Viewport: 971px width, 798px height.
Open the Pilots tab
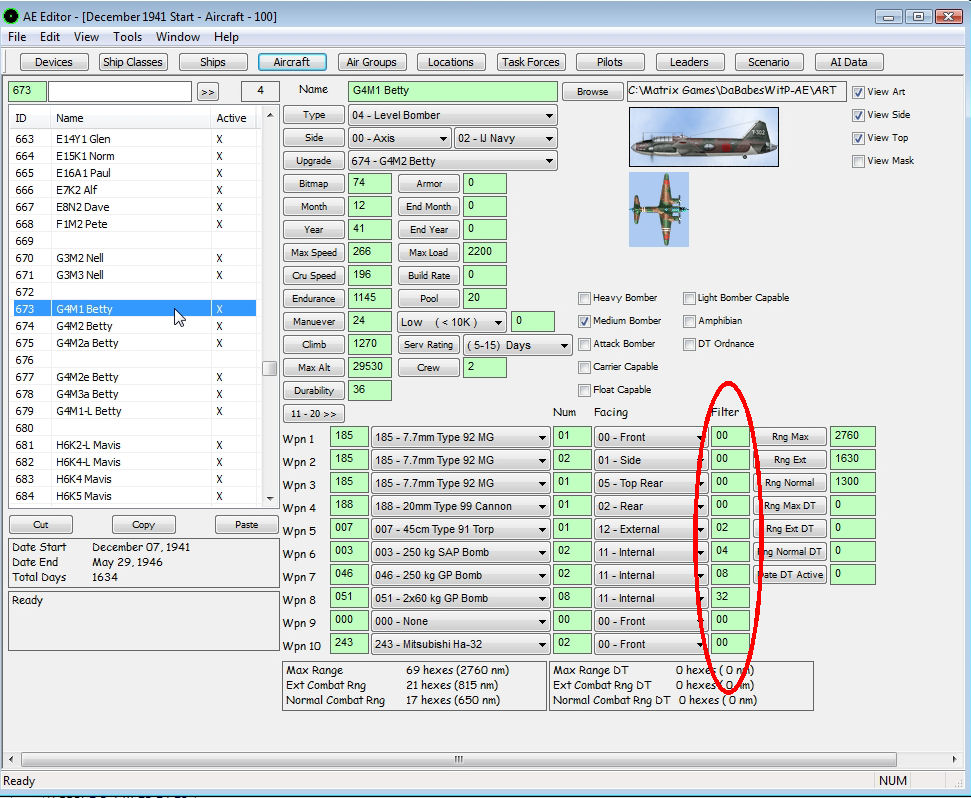pyautogui.click(x=610, y=61)
